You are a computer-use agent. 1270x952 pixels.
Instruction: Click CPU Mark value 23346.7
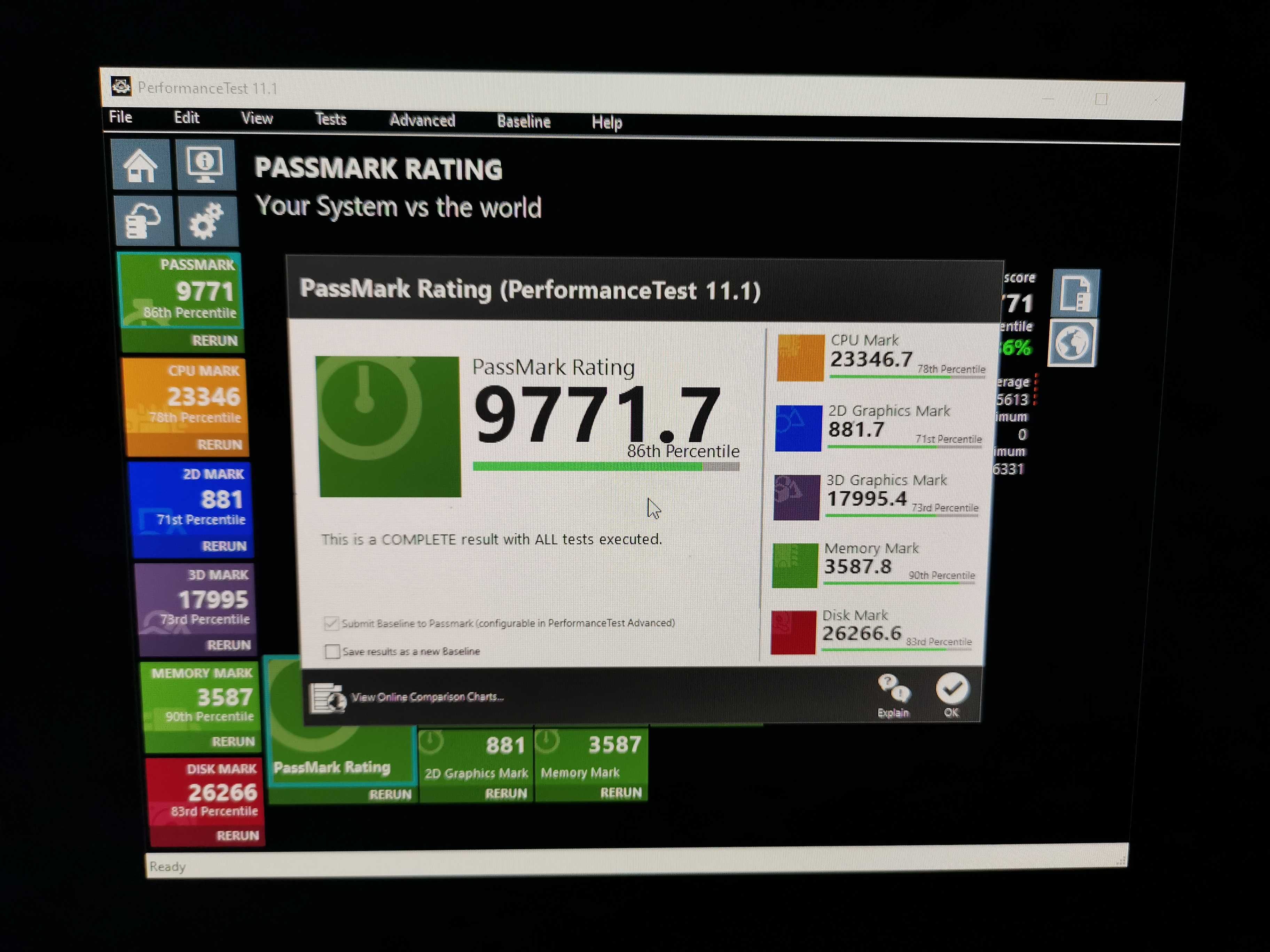click(x=871, y=360)
